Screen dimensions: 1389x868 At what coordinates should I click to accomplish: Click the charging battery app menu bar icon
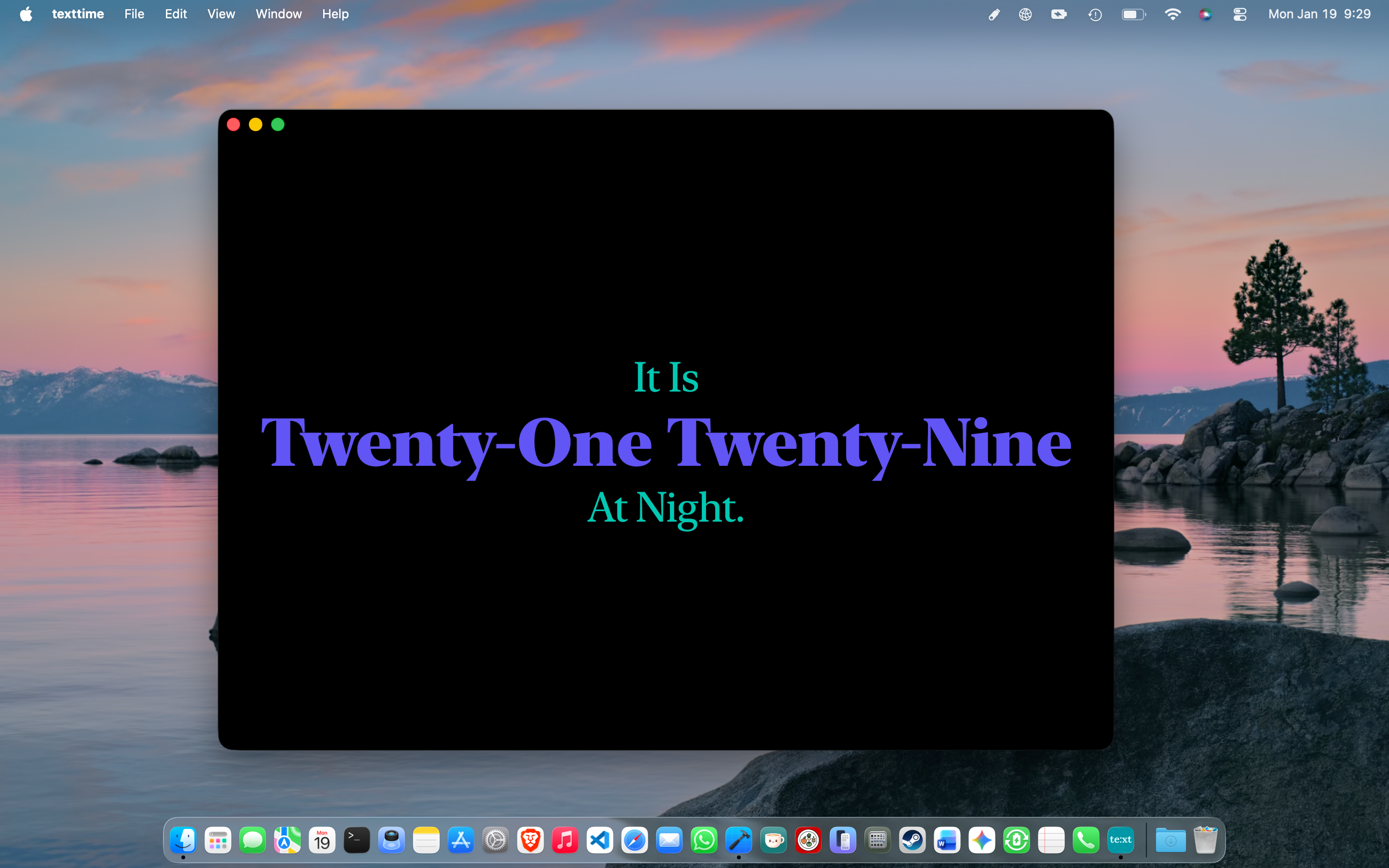coord(1059,14)
